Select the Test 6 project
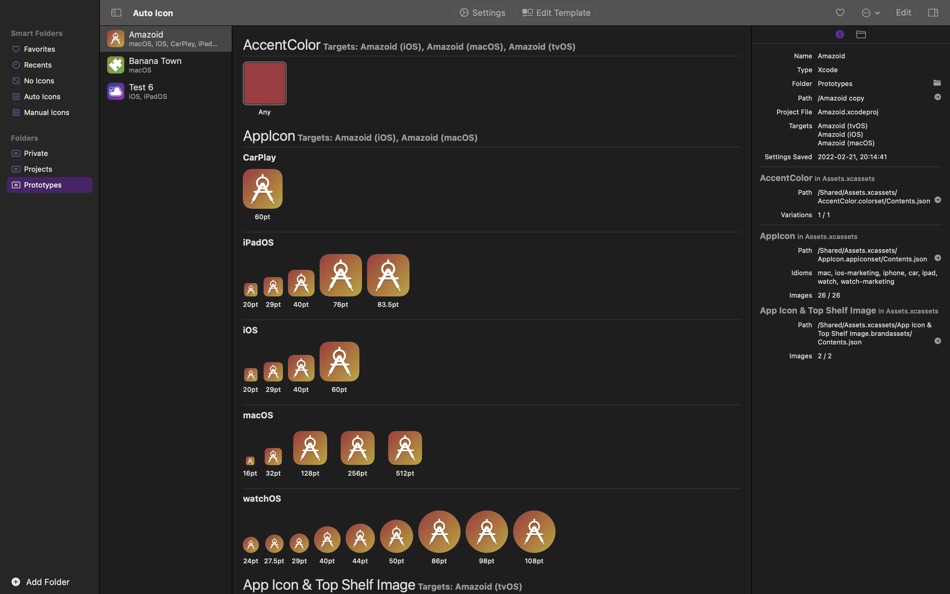Image resolution: width=950 pixels, height=594 pixels. pos(165,91)
